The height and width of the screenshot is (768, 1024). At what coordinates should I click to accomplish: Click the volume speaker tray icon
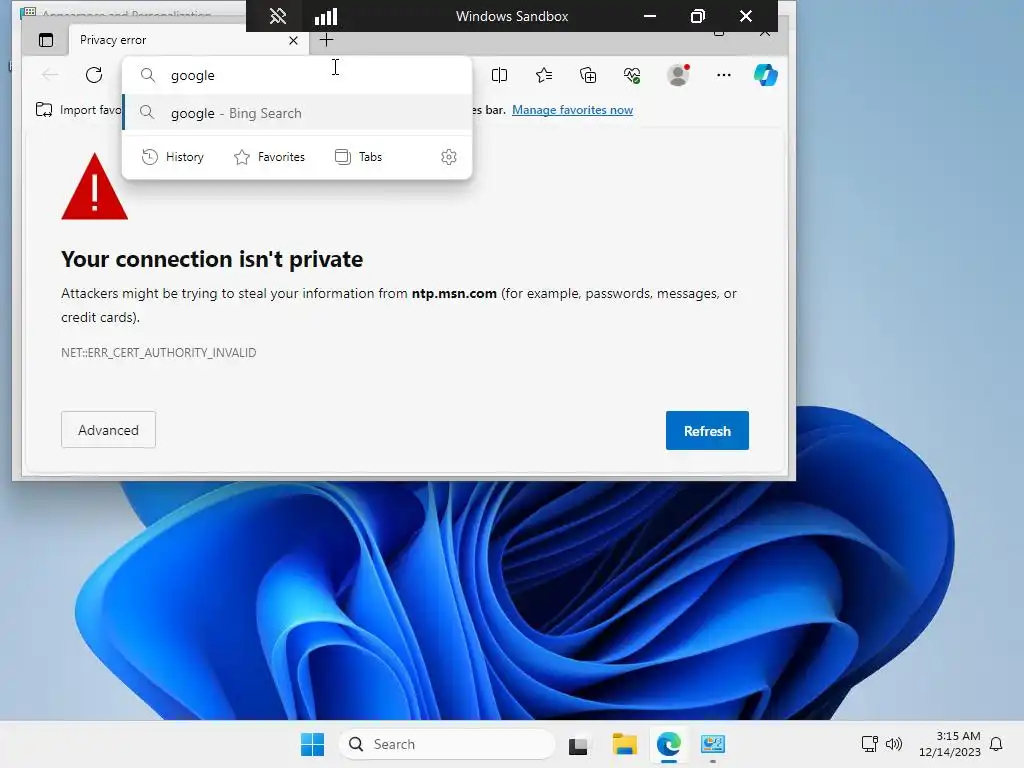click(893, 744)
